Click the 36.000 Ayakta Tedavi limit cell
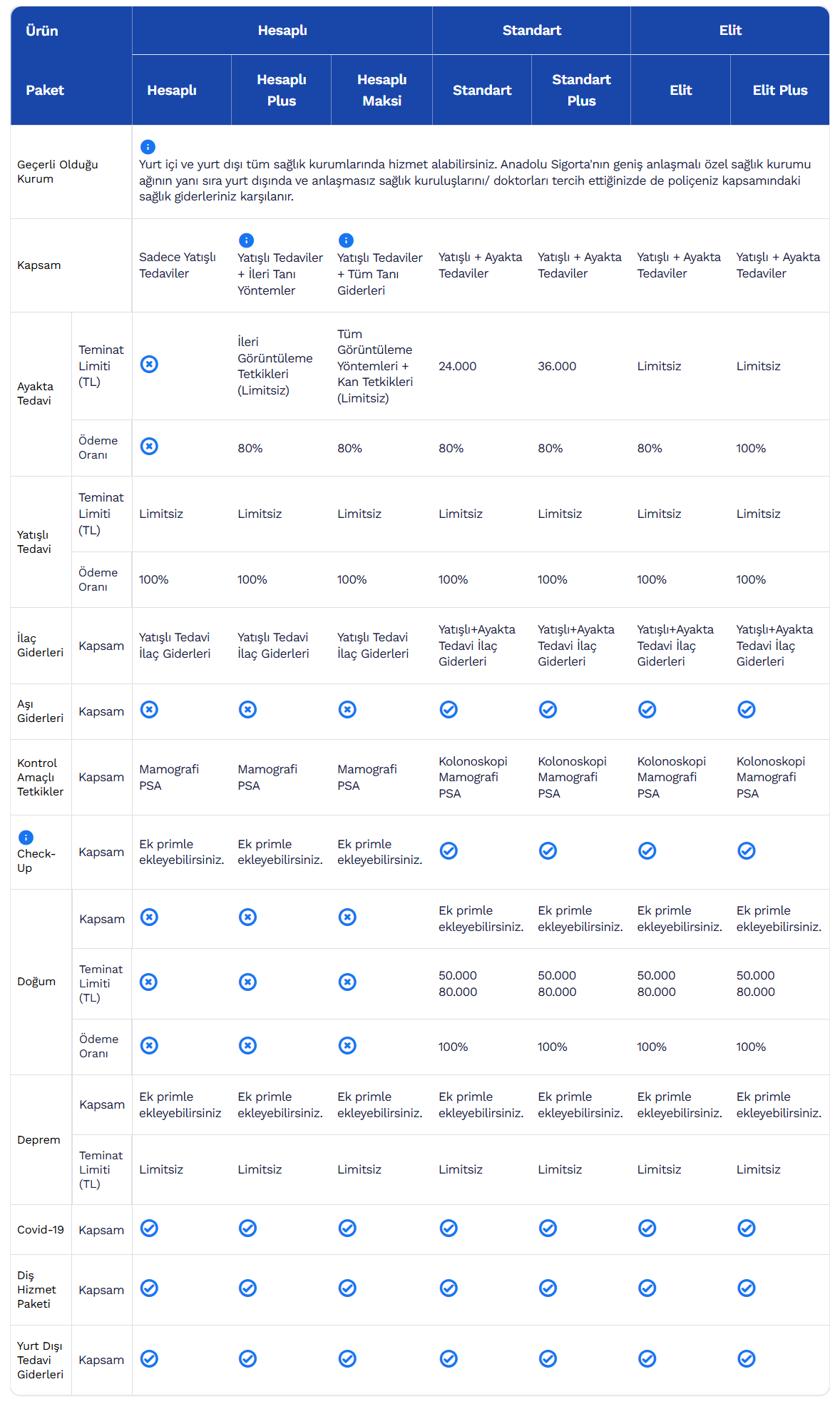840x1414 pixels. (557, 366)
